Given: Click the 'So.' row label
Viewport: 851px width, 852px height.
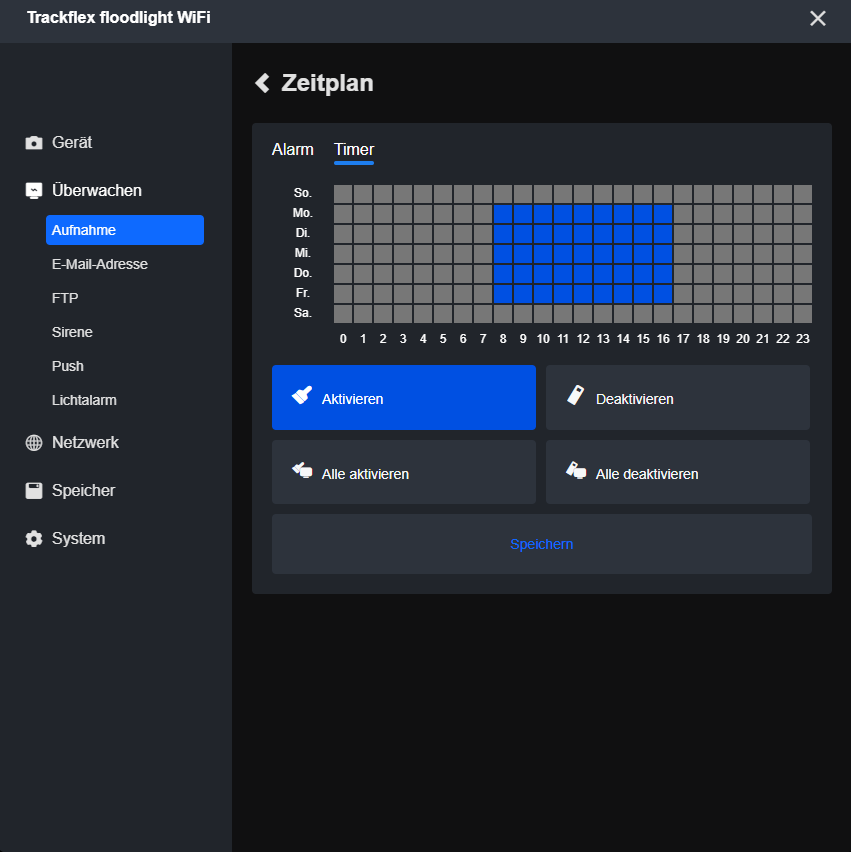Looking at the screenshot, I should pos(303,193).
